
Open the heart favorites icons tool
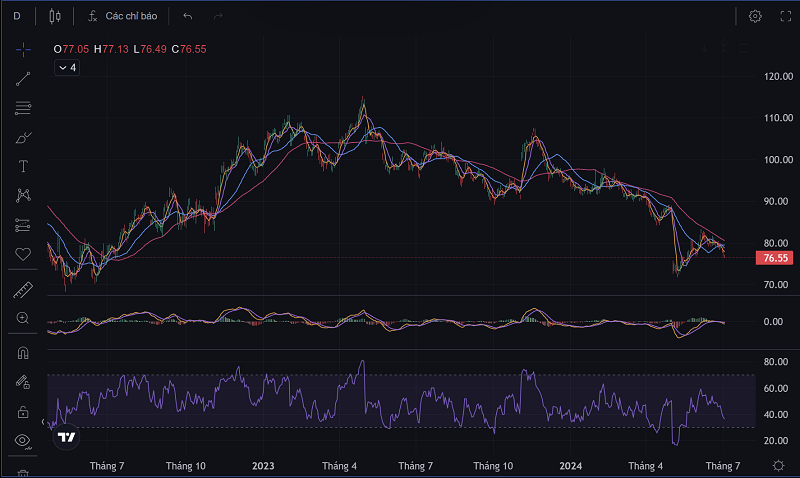click(23, 254)
